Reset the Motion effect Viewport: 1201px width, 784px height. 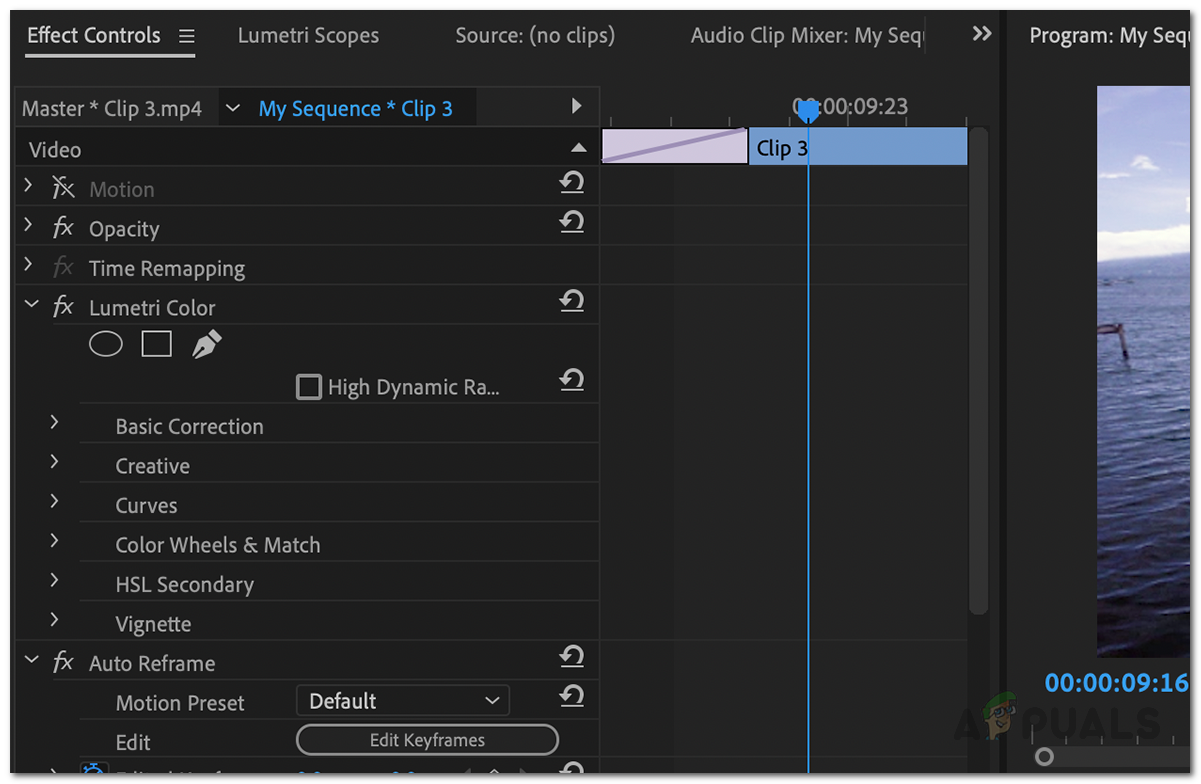tap(572, 183)
